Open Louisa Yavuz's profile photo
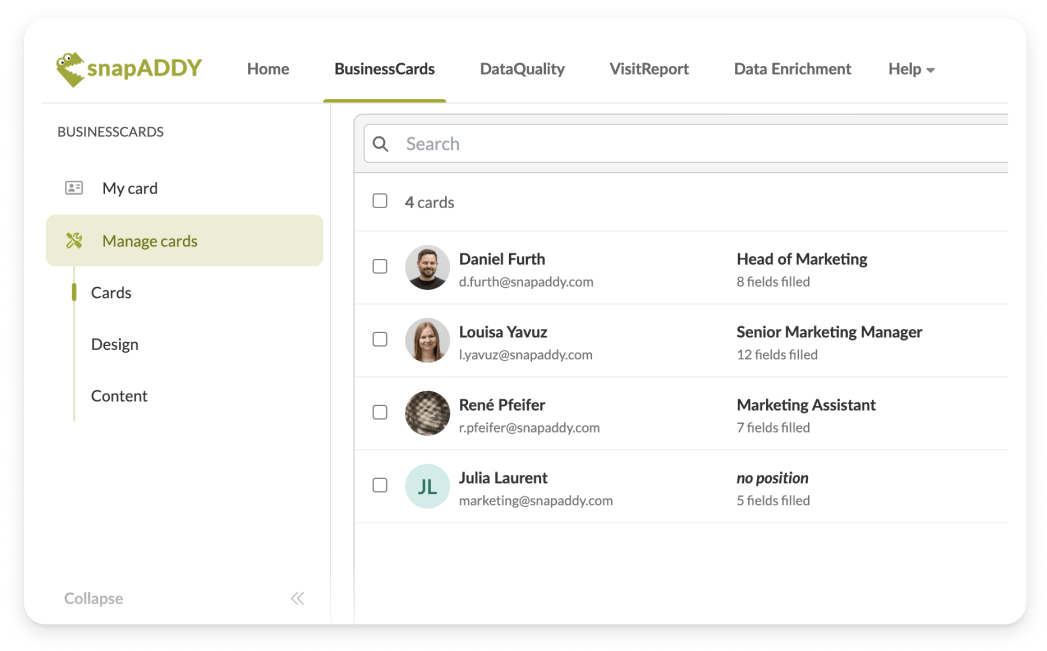Screen dimensions: 1047x651 (x=427, y=340)
